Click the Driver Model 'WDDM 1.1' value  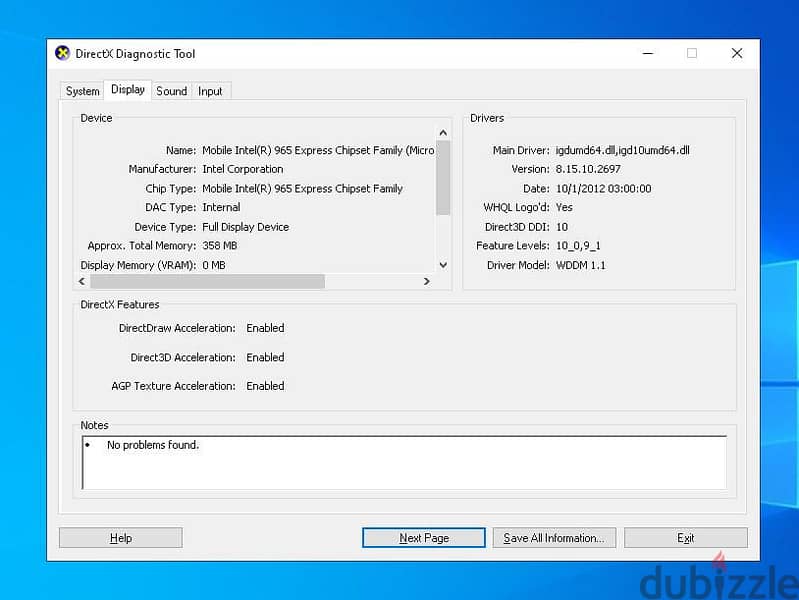click(580, 265)
